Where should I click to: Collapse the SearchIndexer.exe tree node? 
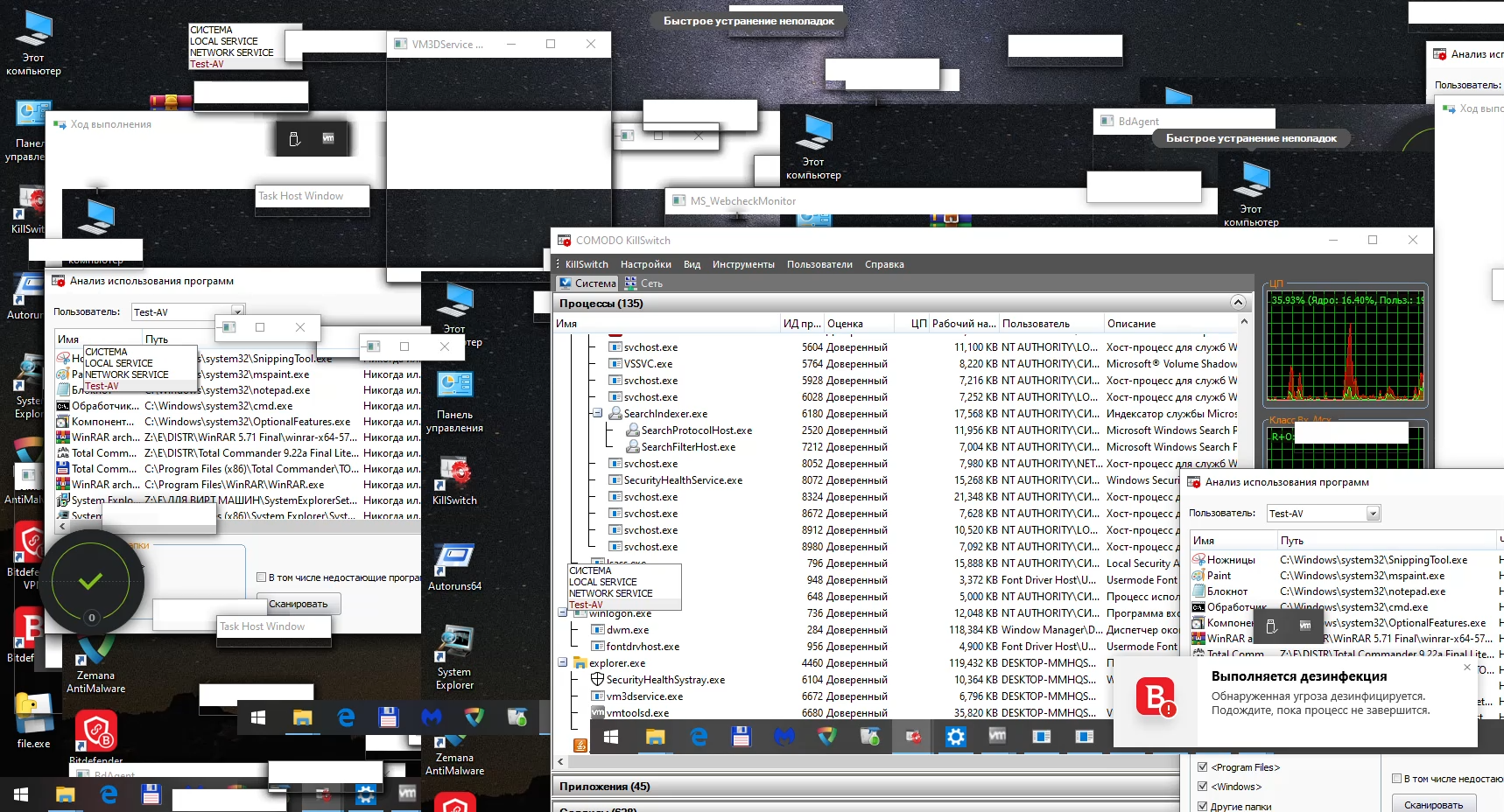597,413
